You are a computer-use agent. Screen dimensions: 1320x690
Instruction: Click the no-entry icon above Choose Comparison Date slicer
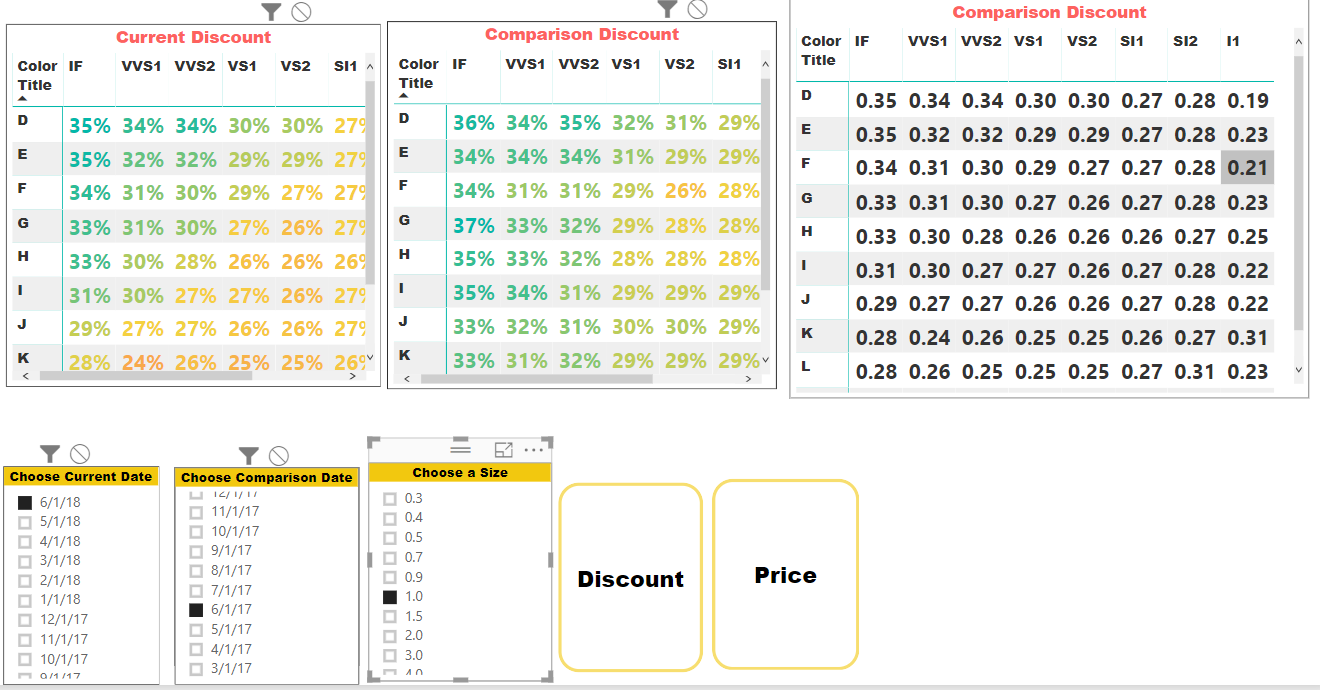[279, 456]
